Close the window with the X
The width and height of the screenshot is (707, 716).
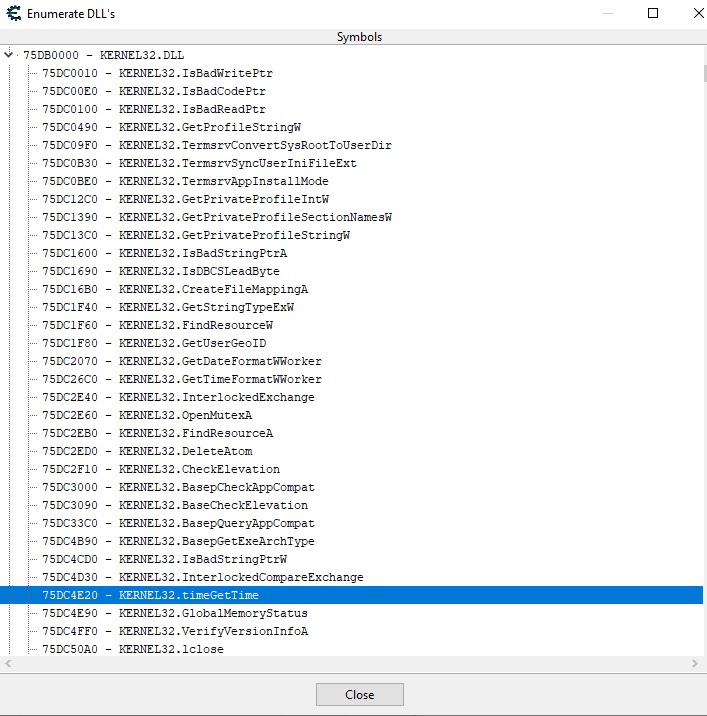[x=698, y=13]
